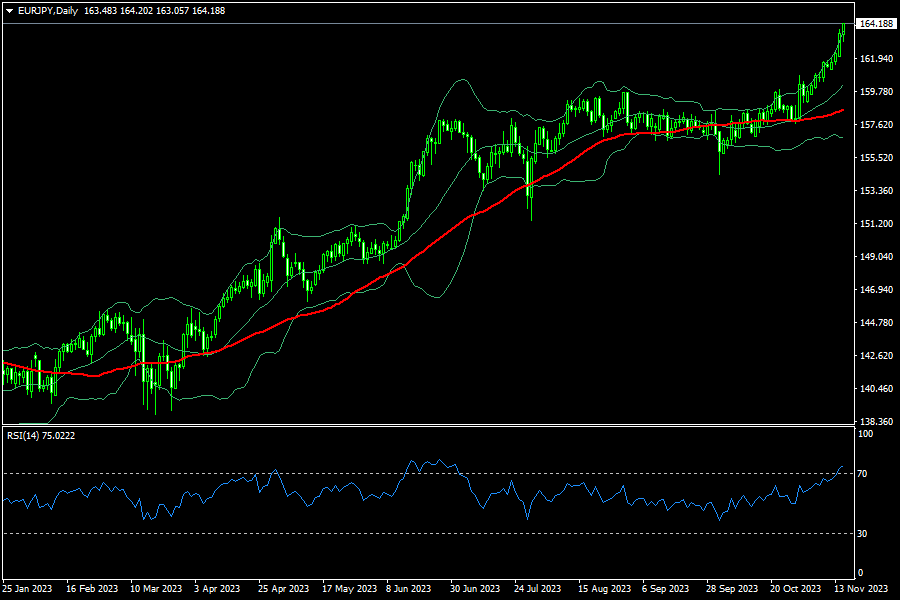
Task: Select the 140.460 price axis label
Action: pyautogui.click(x=876, y=389)
